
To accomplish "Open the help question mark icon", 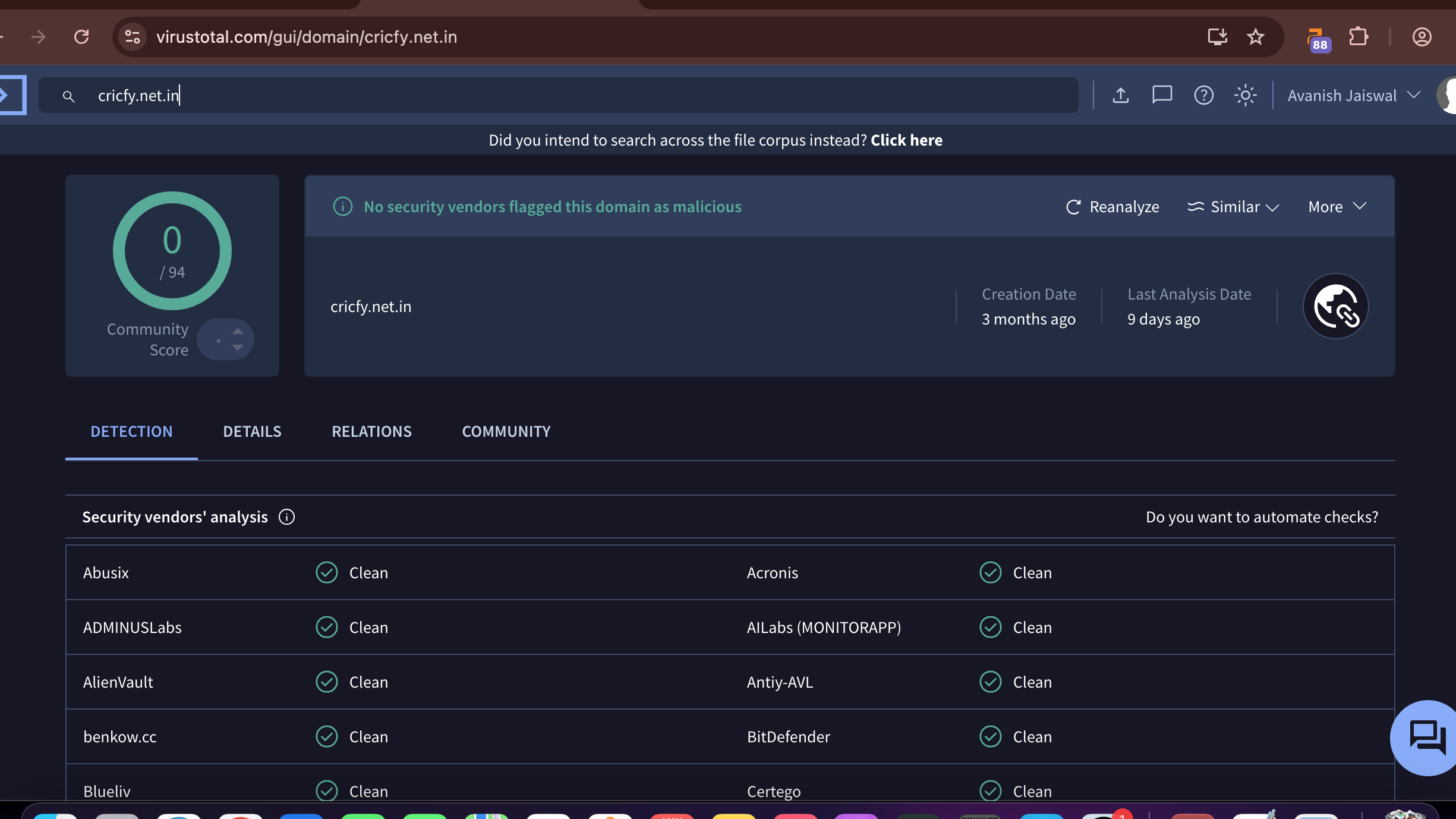I will 1203,95.
